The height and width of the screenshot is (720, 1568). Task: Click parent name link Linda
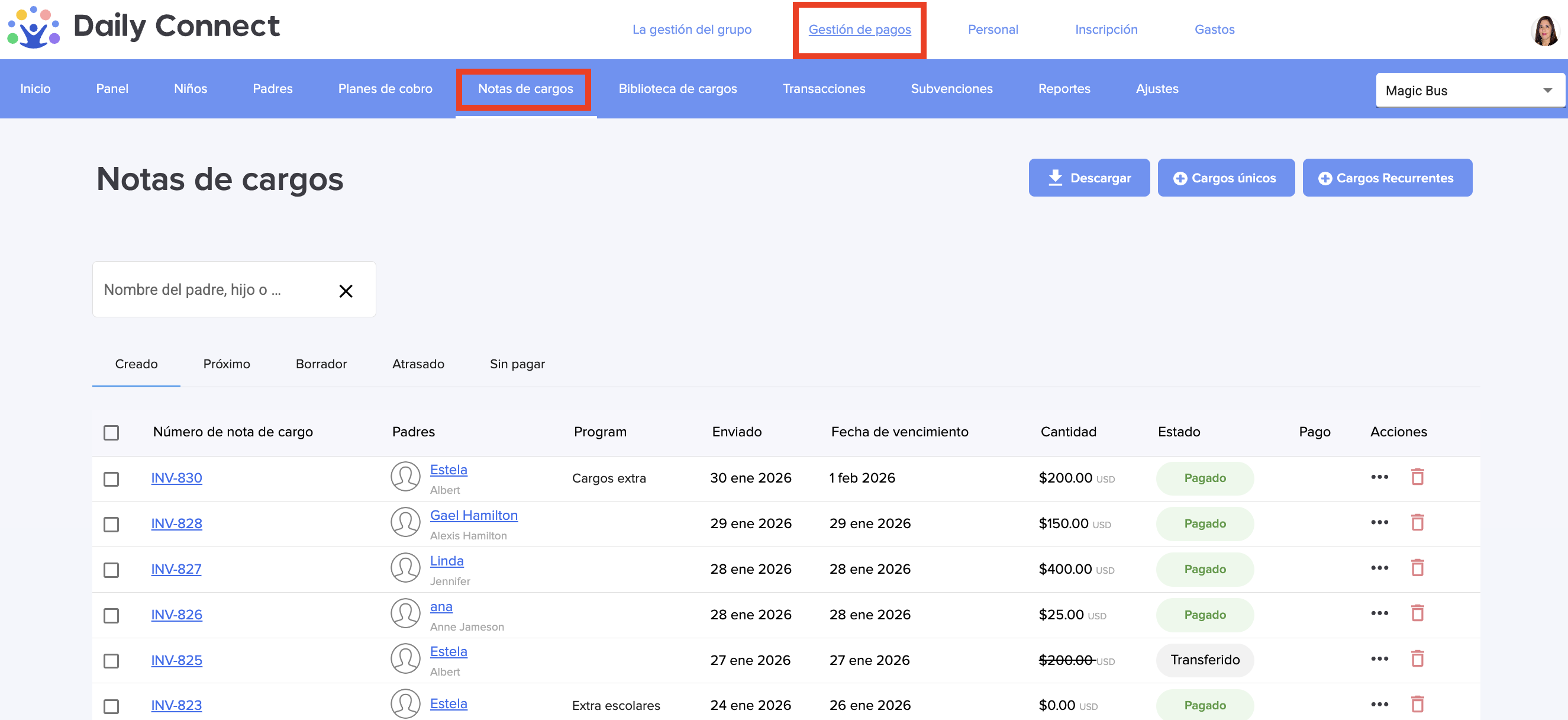coord(446,561)
